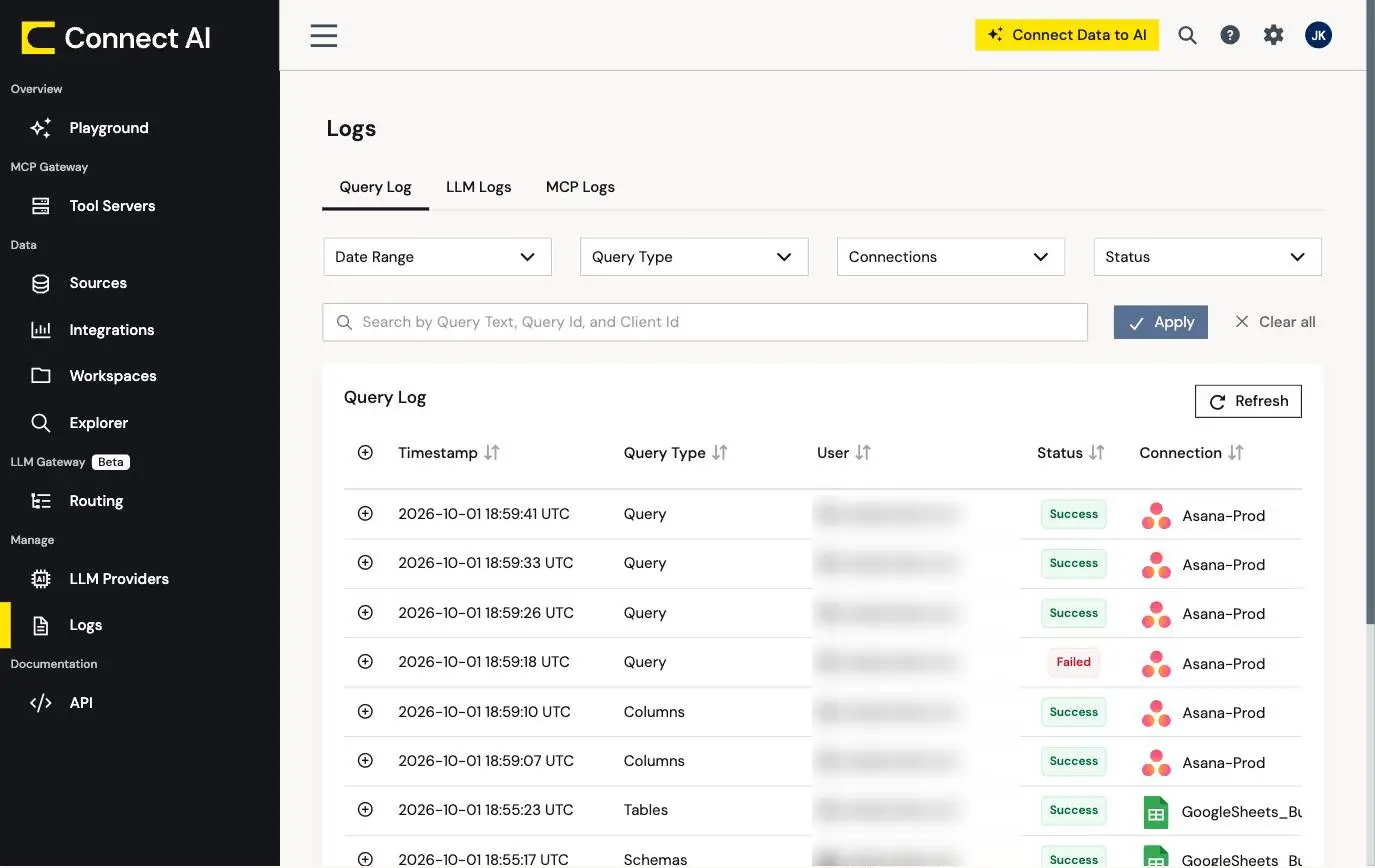Viewport: 1375px width, 868px height.
Task: Open Sources in the sidebar
Action: coord(98,283)
